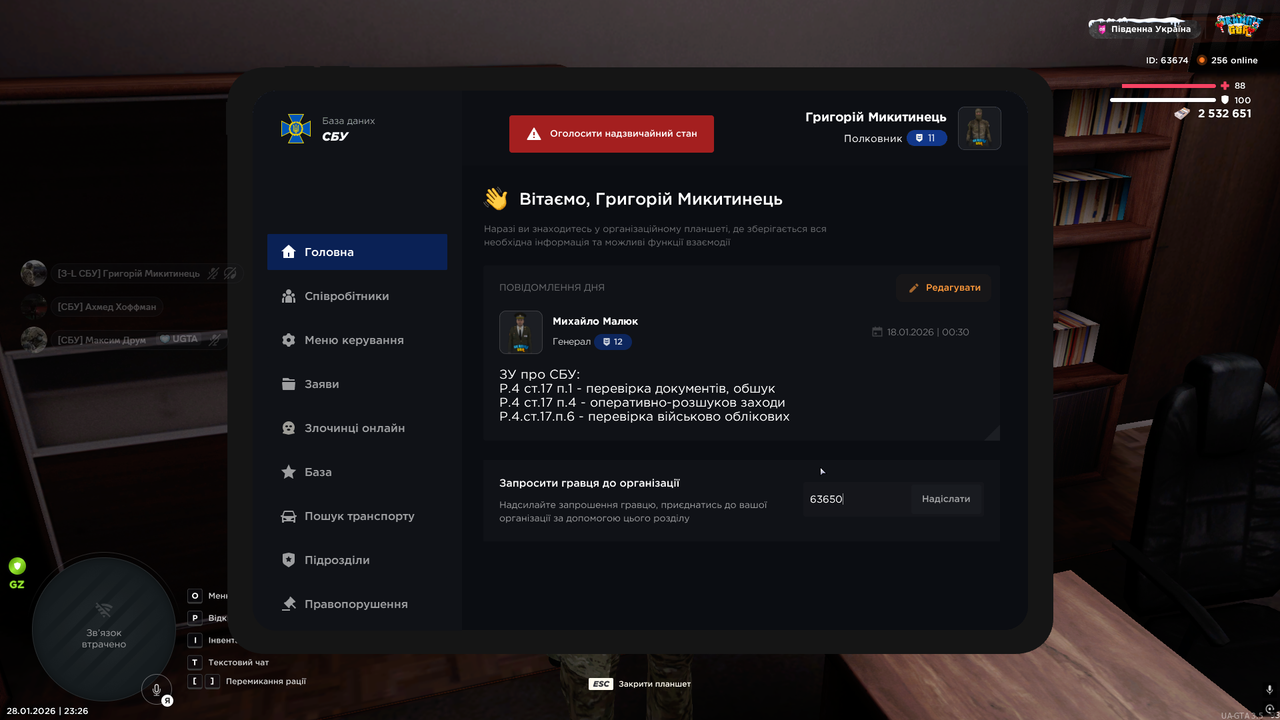The image size is (1280, 720).
Task: Click the white armor bar
Action: click(x=1163, y=100)
